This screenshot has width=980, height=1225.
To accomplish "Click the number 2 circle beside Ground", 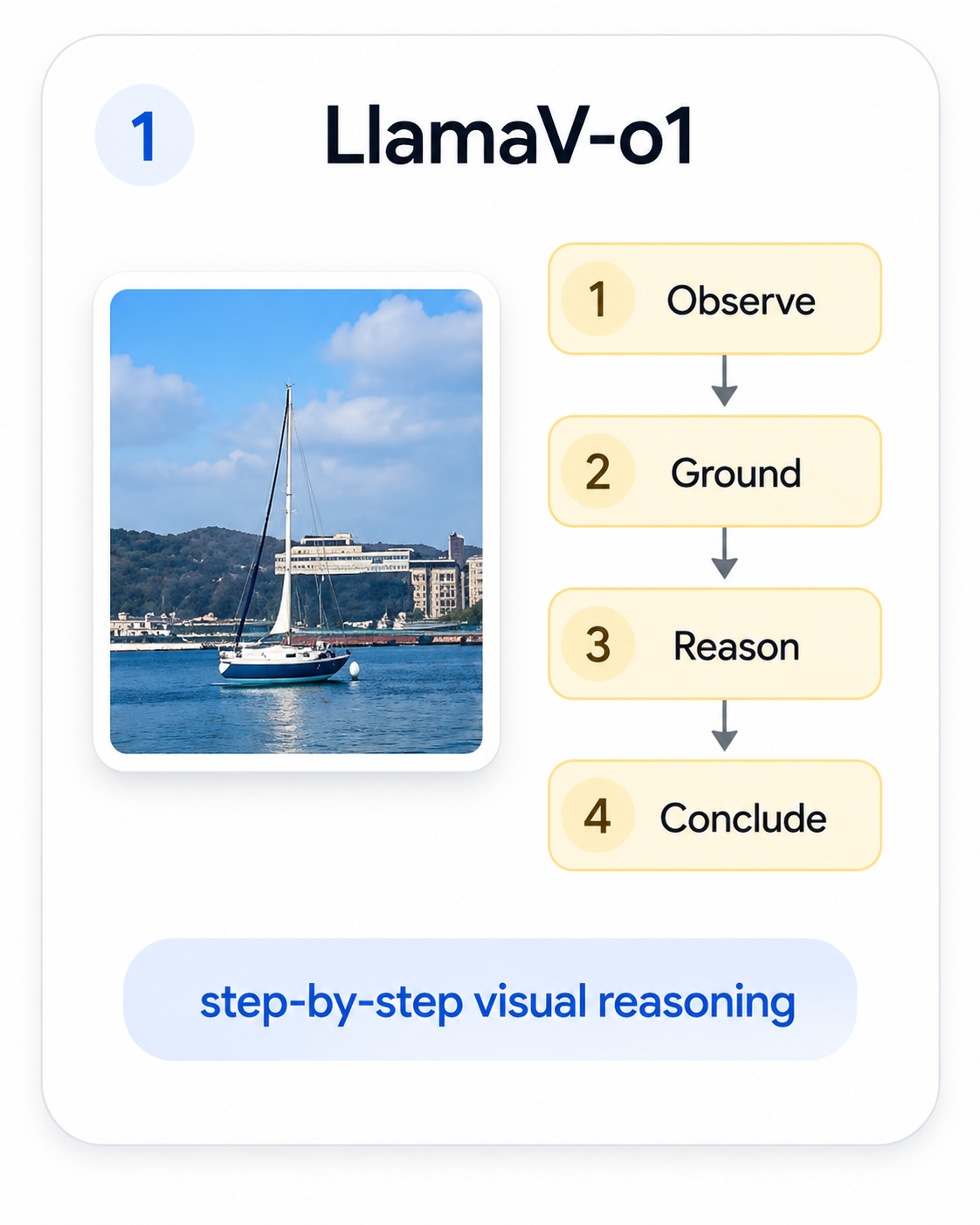I will point(597,472).
